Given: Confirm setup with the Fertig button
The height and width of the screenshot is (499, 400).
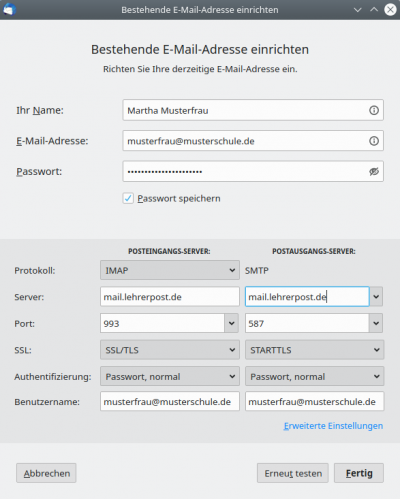Looking at the screenshot, I should point(359,473).
